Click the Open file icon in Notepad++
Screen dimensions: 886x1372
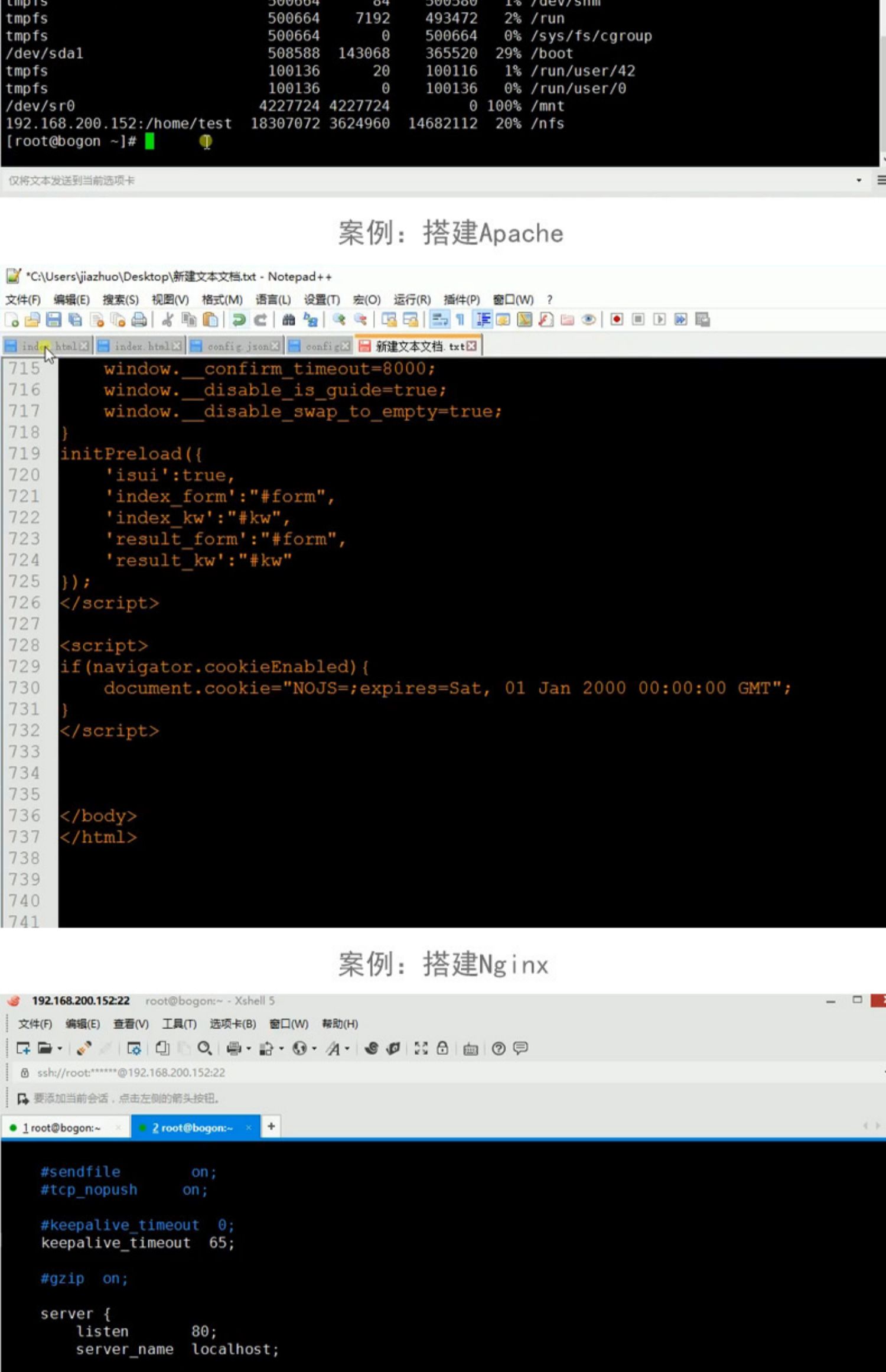tap(32, 320)
